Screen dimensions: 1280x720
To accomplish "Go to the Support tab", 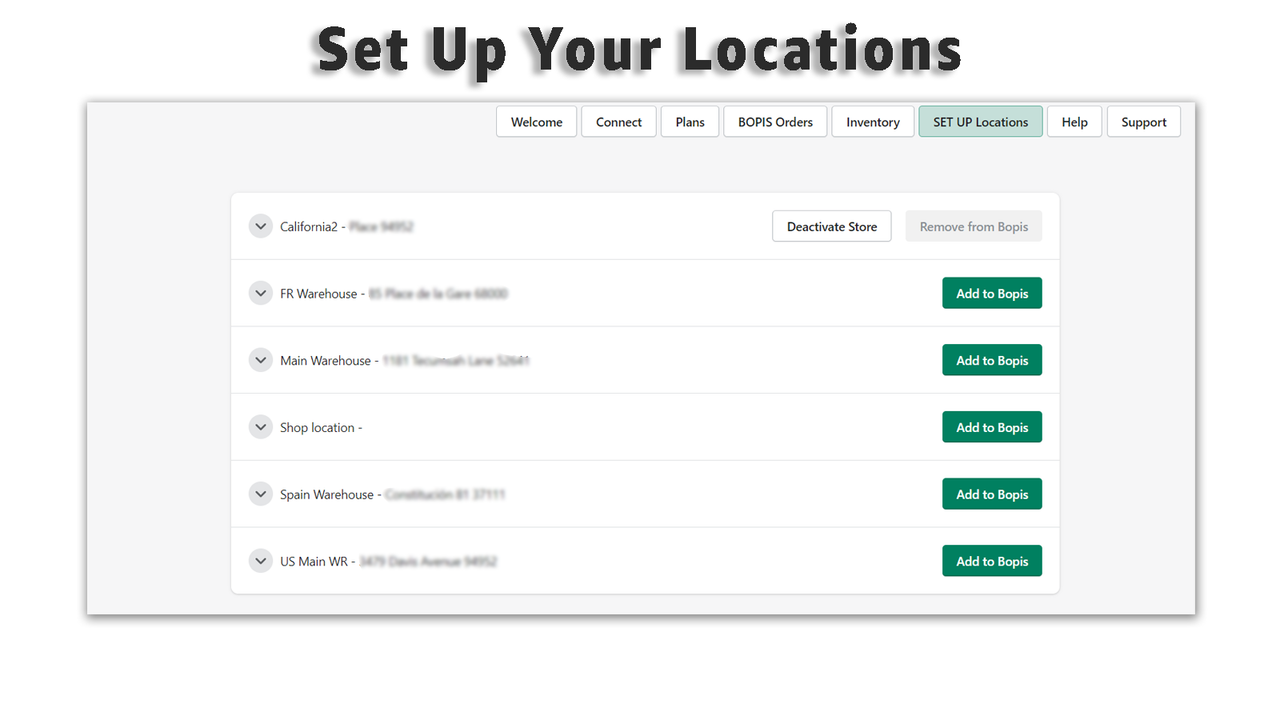I will (1143, 121).
